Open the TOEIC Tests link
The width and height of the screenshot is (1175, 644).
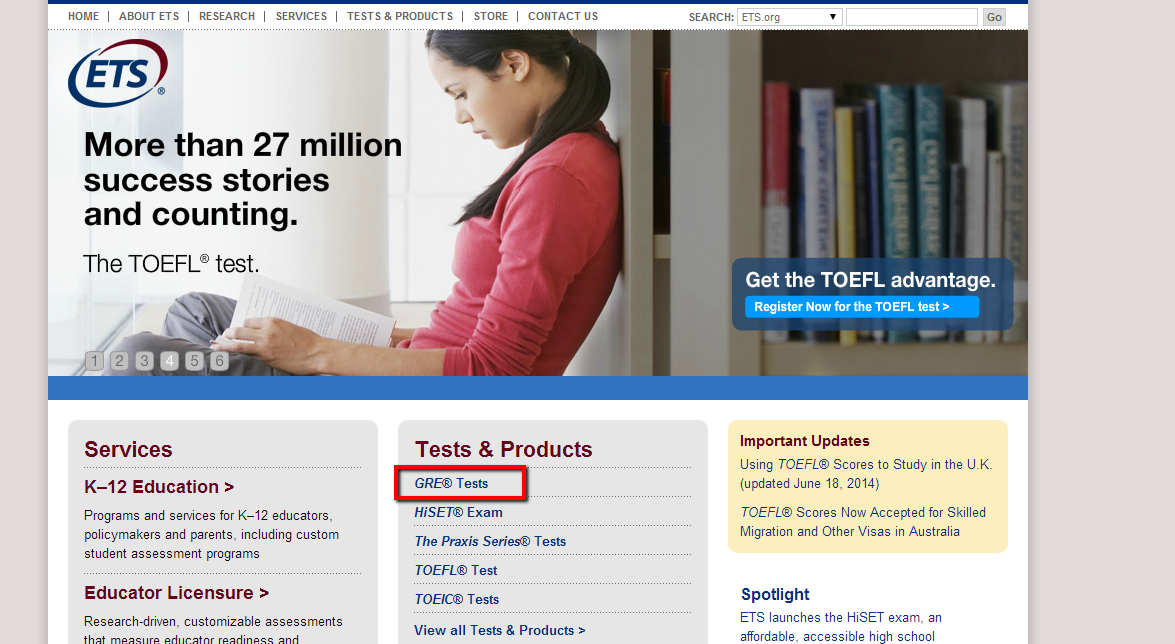456,599
